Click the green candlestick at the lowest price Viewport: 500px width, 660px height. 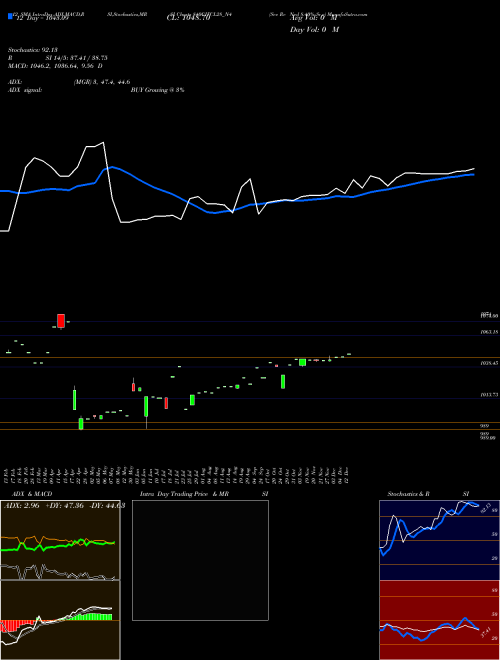click(81, 424)
